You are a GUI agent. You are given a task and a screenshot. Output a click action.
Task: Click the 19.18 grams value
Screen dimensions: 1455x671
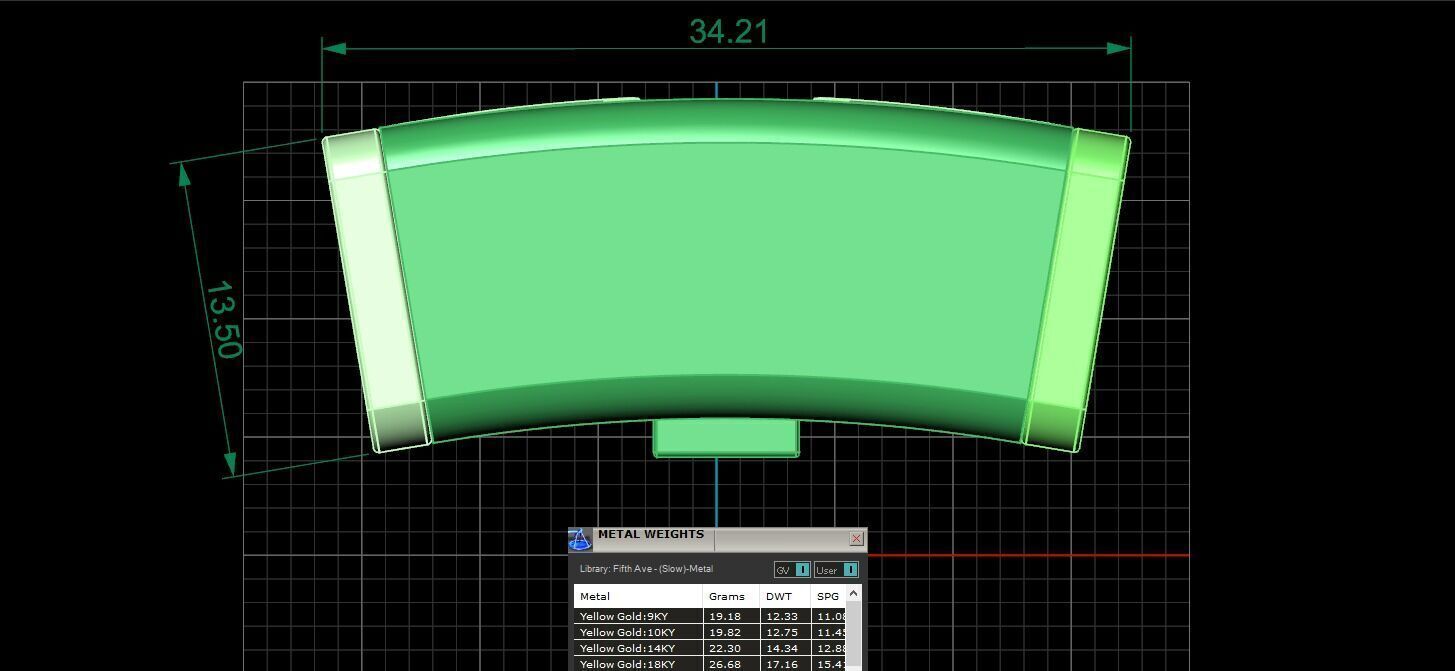(724, 617)
